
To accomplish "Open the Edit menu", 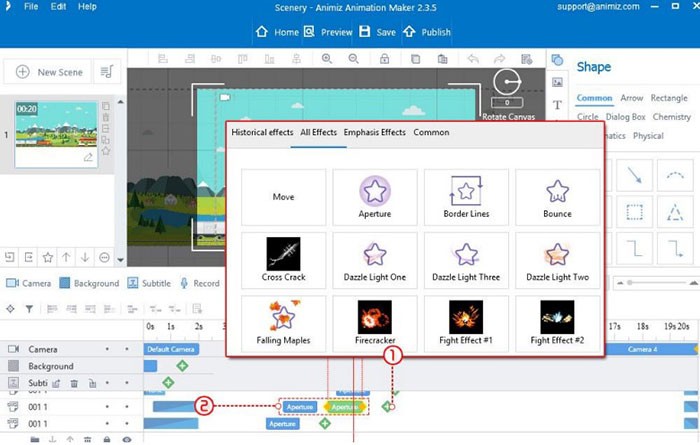I will pyautogui.click(x=59, y=7).
